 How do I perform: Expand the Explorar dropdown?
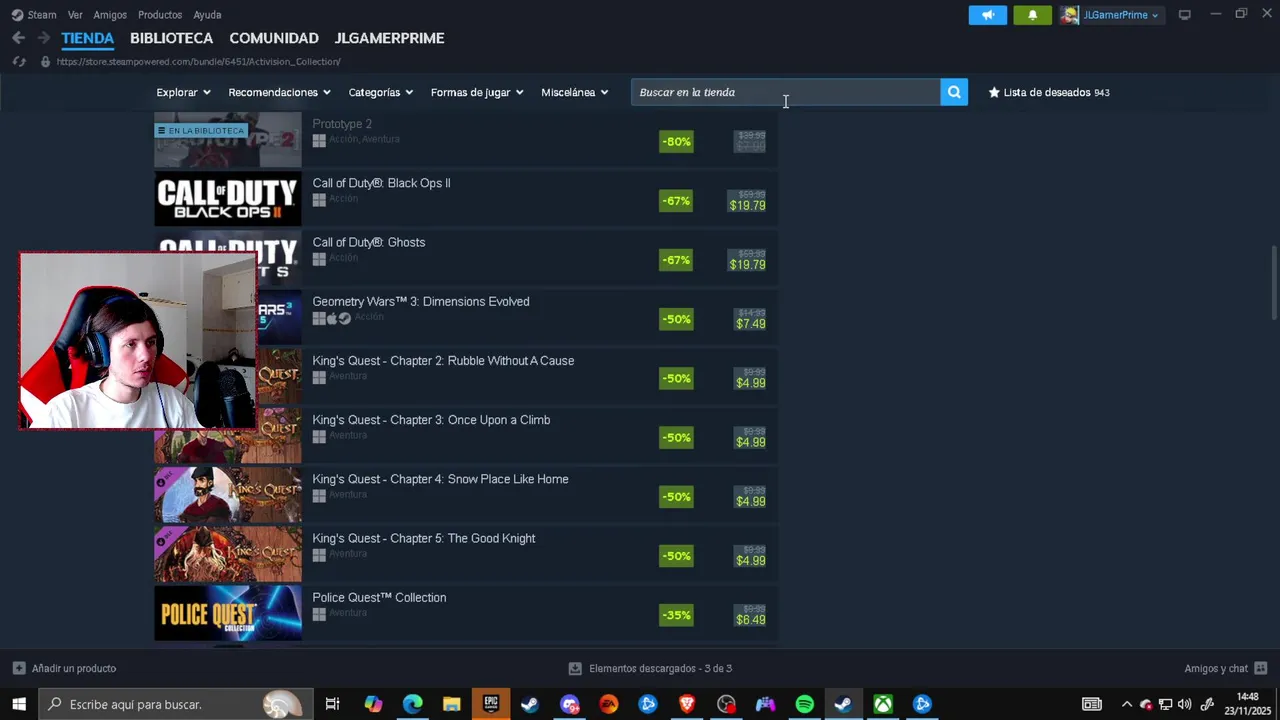click(183, 92)
